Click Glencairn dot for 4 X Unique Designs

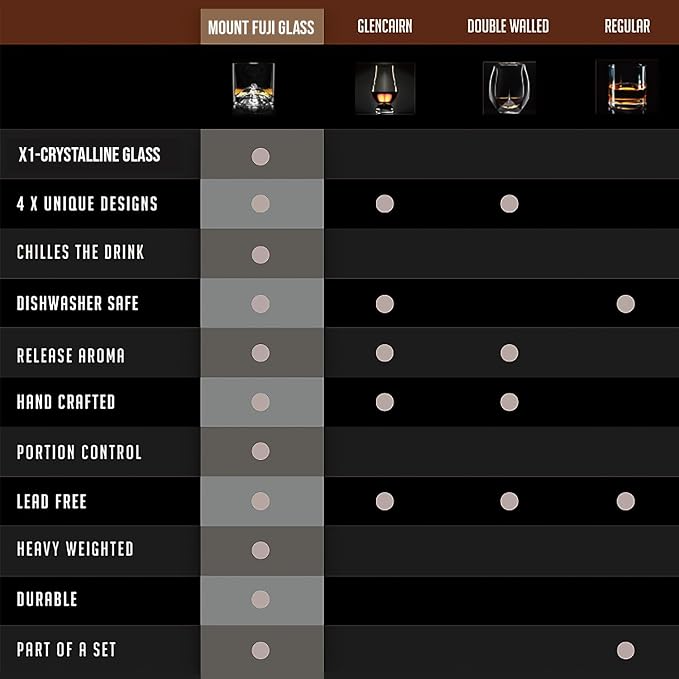(x=385, y=204)
